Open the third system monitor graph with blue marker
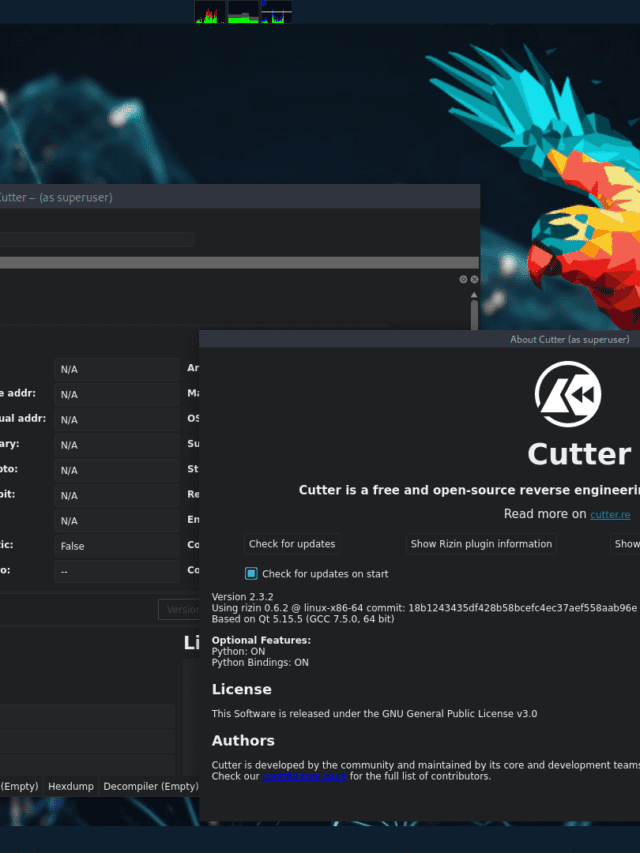This screenshot has height=853, width=640. point(276,12)
